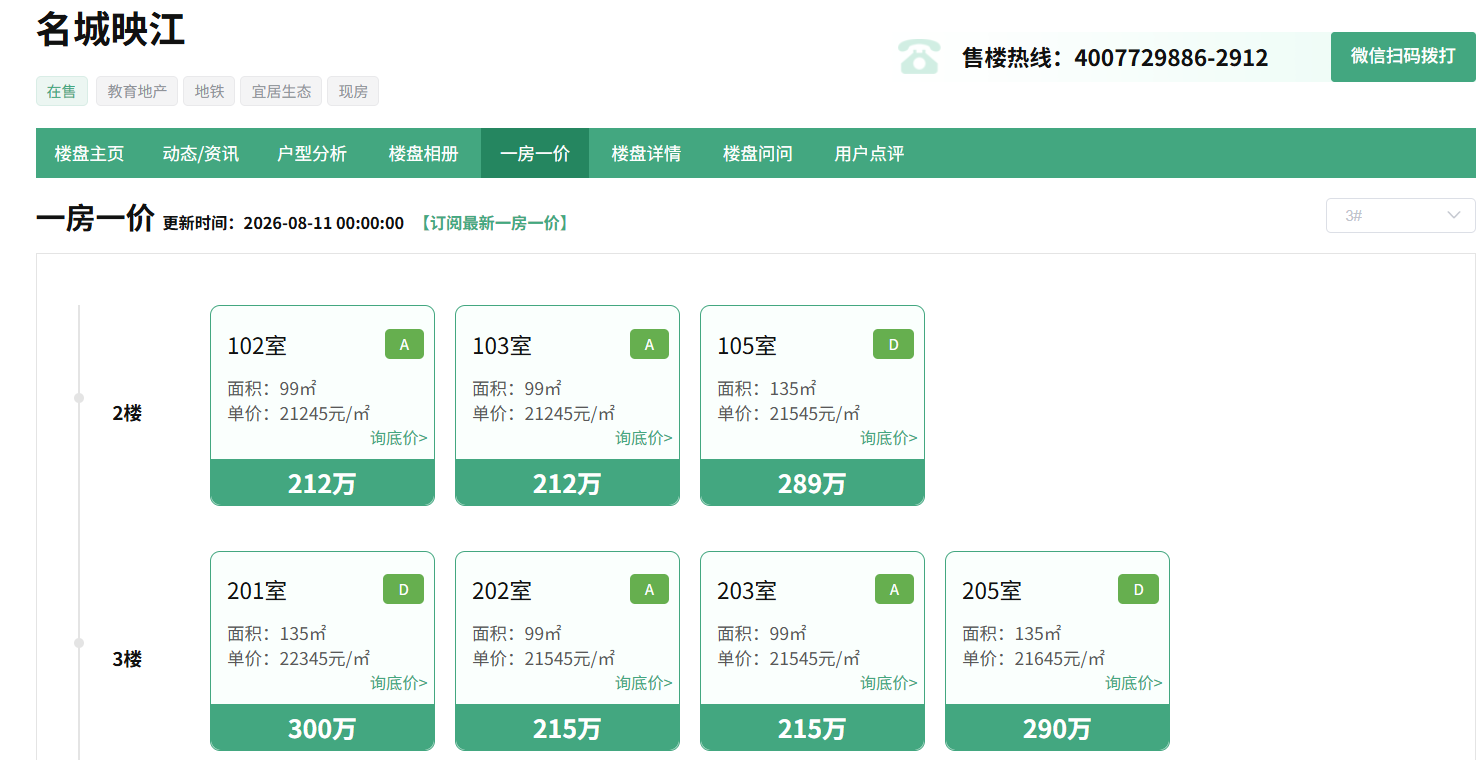Click the 现房 tag
This screenshot has height=760, width=1480.
pos(353,91)
